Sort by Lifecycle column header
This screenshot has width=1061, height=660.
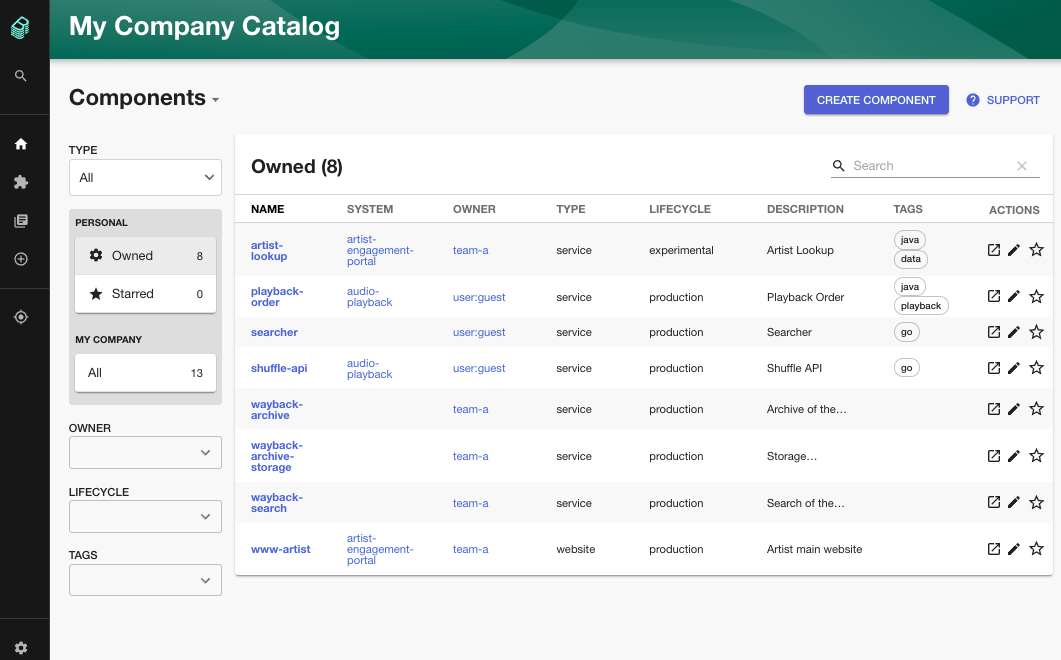pos(679,209)
